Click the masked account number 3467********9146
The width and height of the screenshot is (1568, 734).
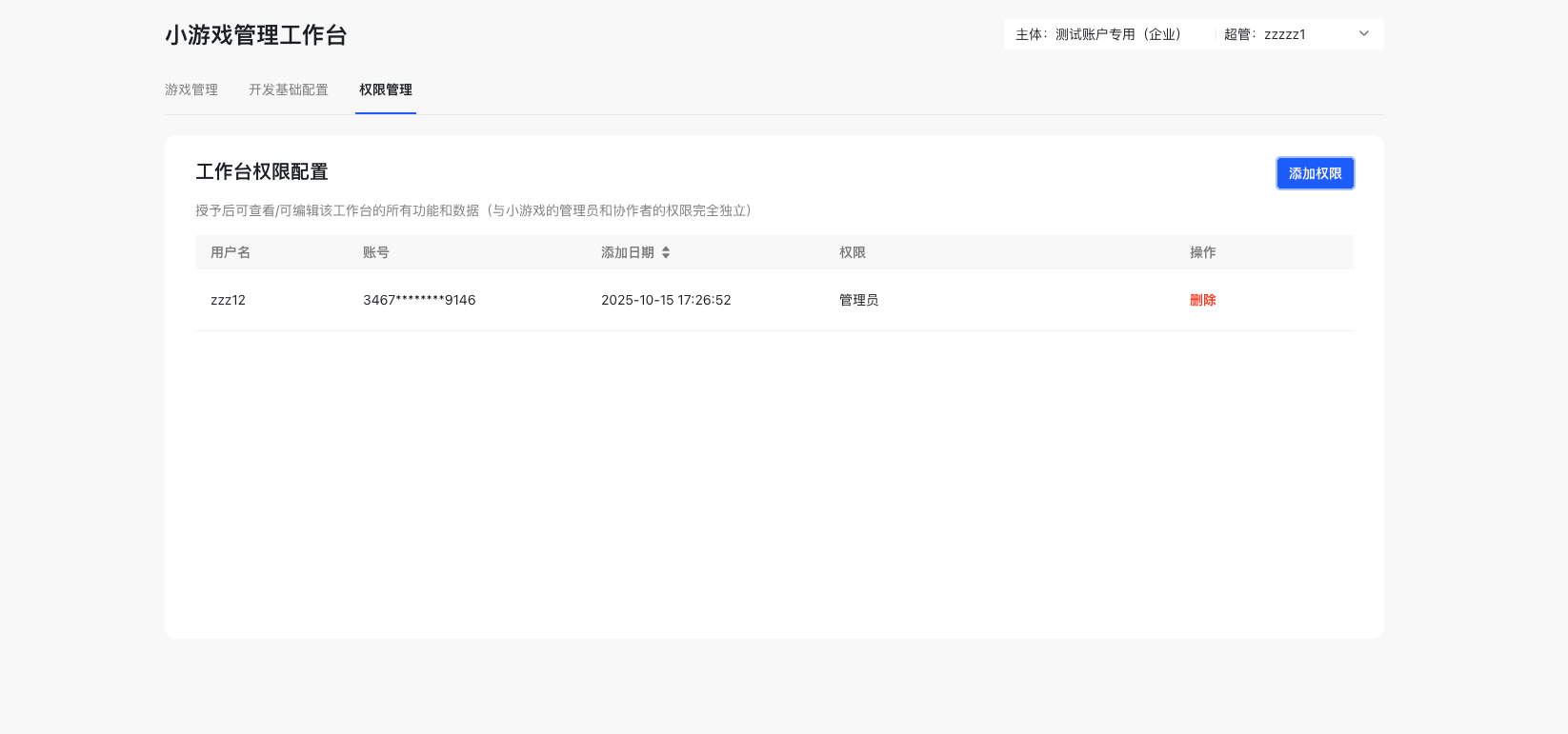pos(419,300)
